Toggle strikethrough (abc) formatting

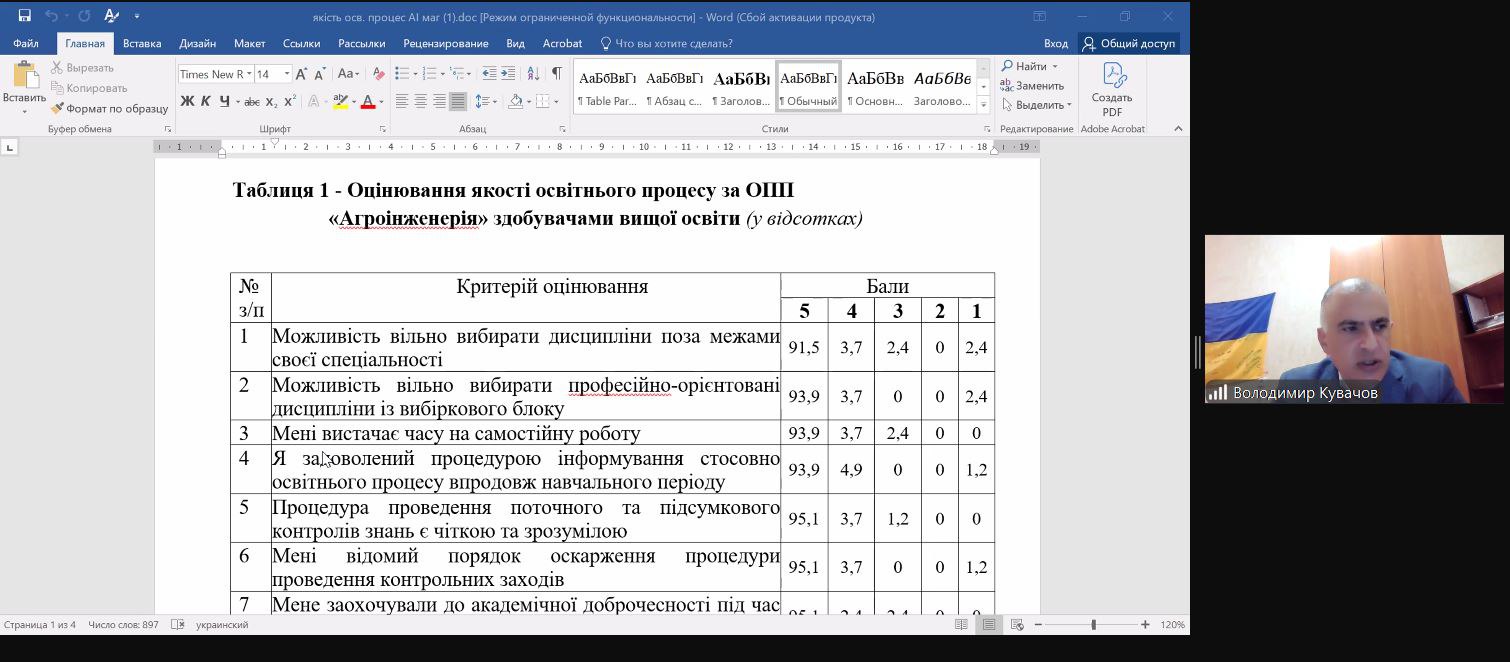[x=252, y=101]
